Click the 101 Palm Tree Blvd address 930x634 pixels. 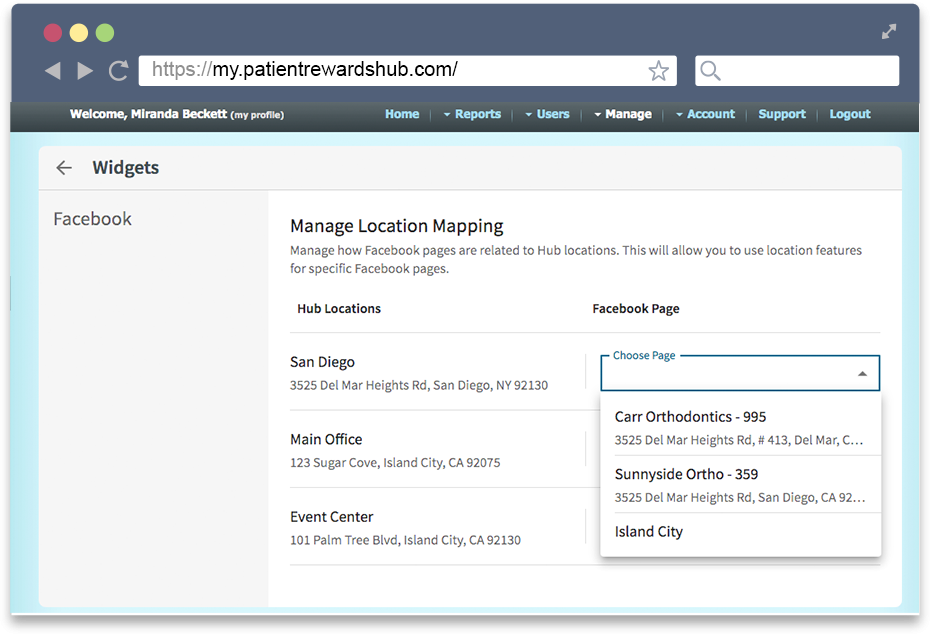coord(405,540)
